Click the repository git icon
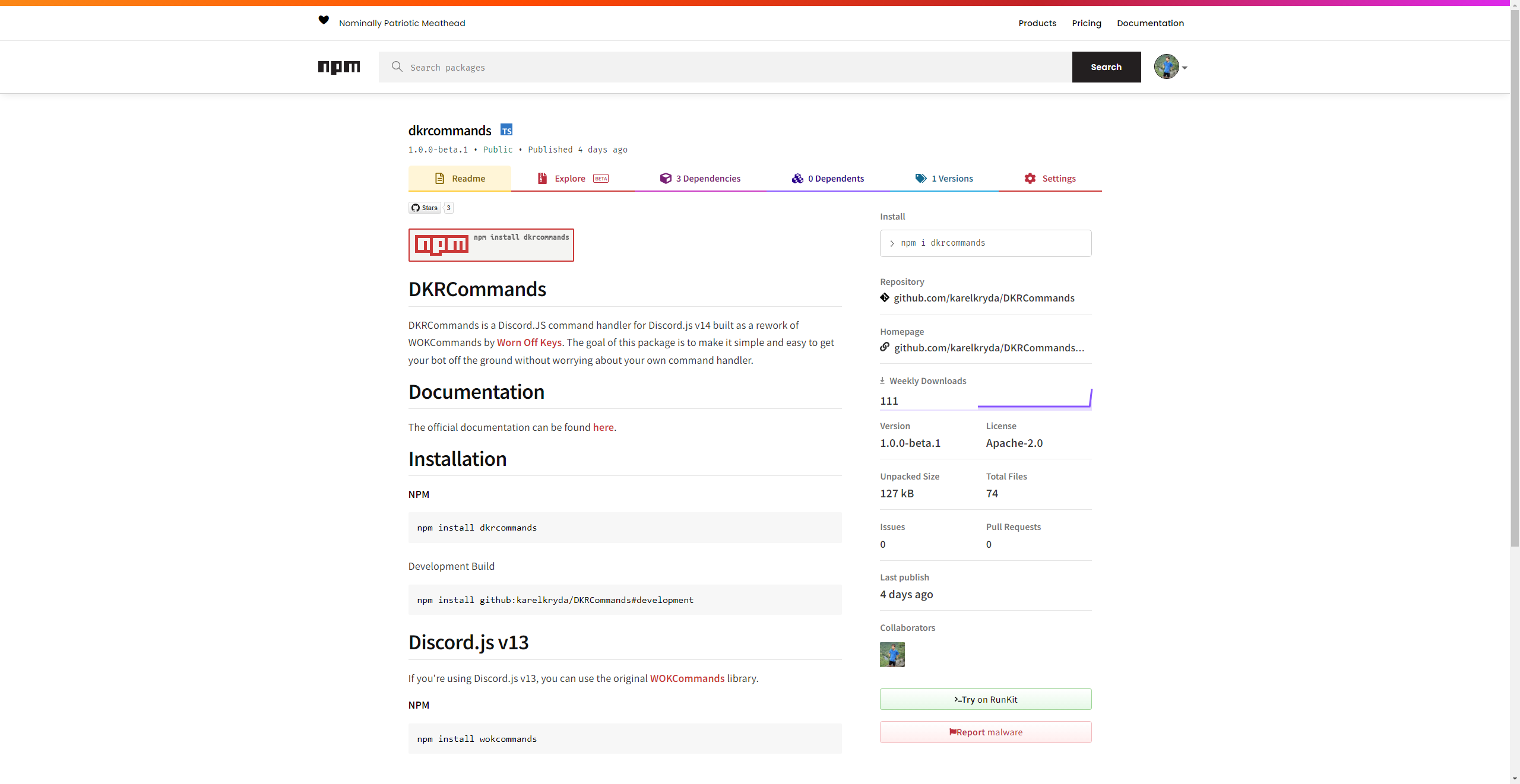 click(x=885, y=298)
